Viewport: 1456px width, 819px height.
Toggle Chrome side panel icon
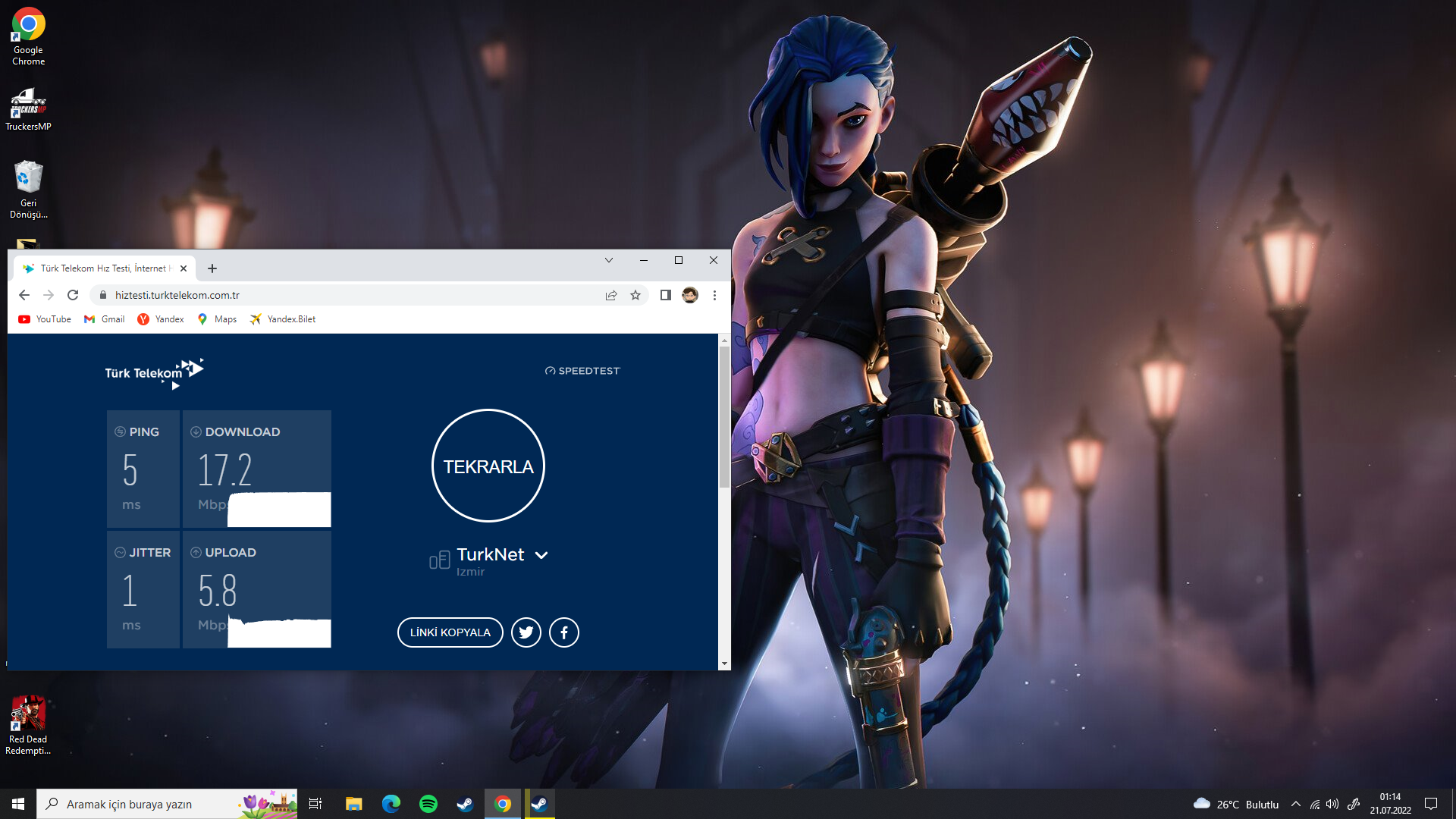pyautogui.click(x=665, y=295)
